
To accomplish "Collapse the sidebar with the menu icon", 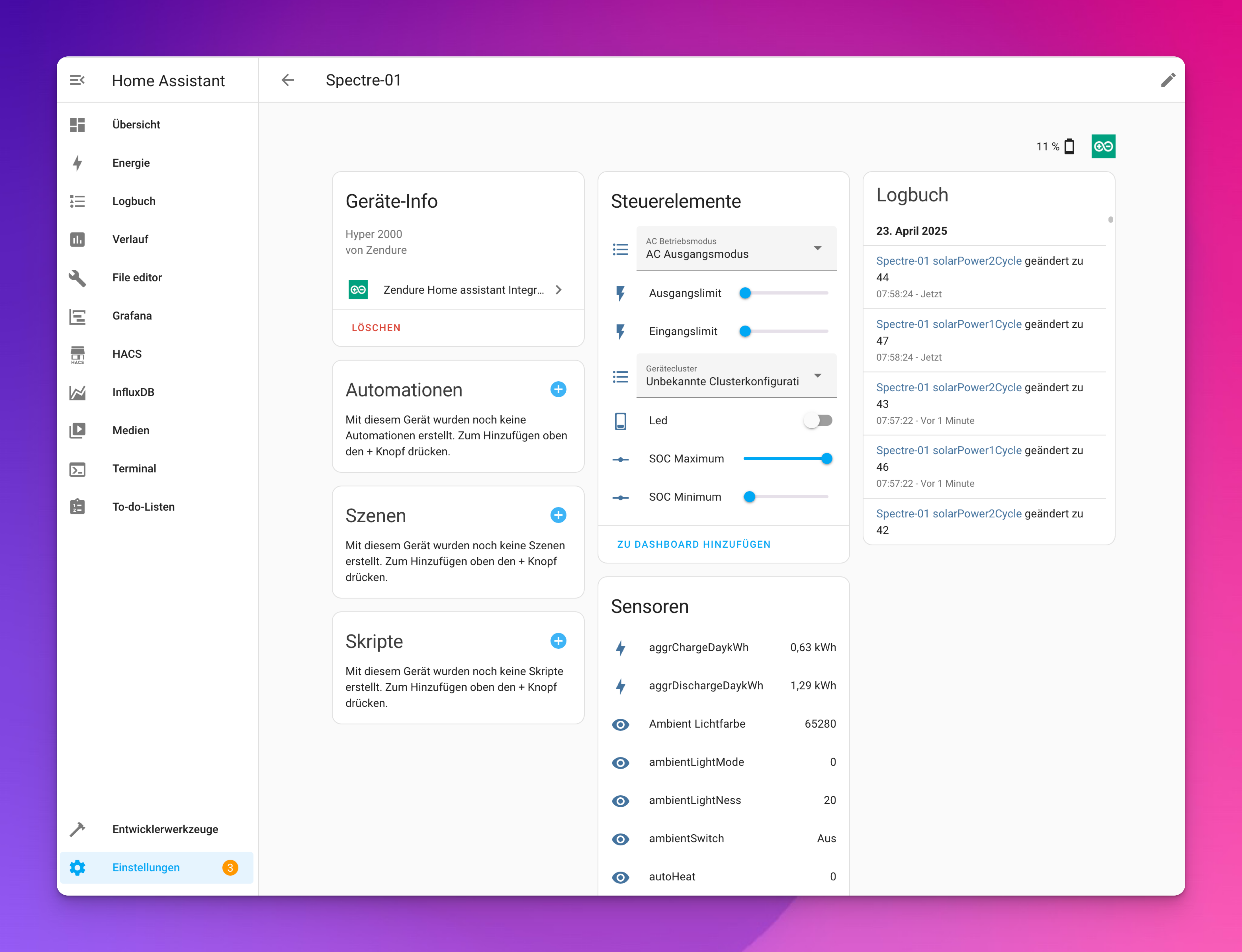I will (77, 80).
